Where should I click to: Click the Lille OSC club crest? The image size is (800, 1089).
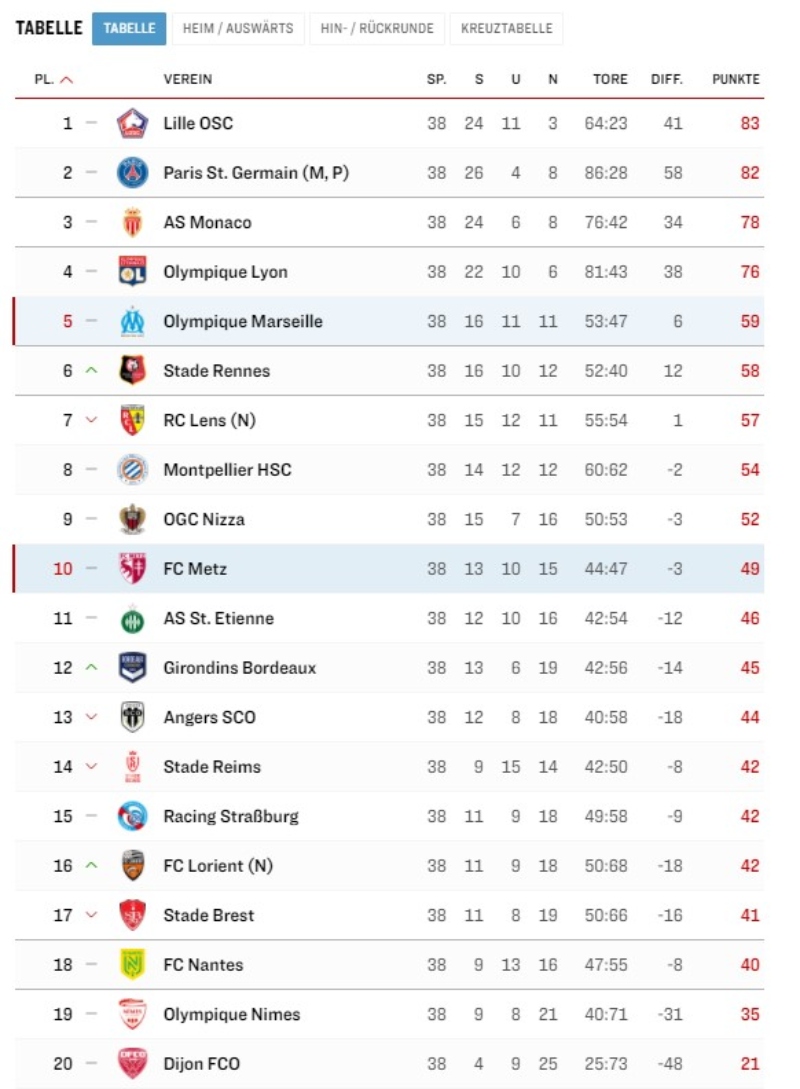[132, 123]
